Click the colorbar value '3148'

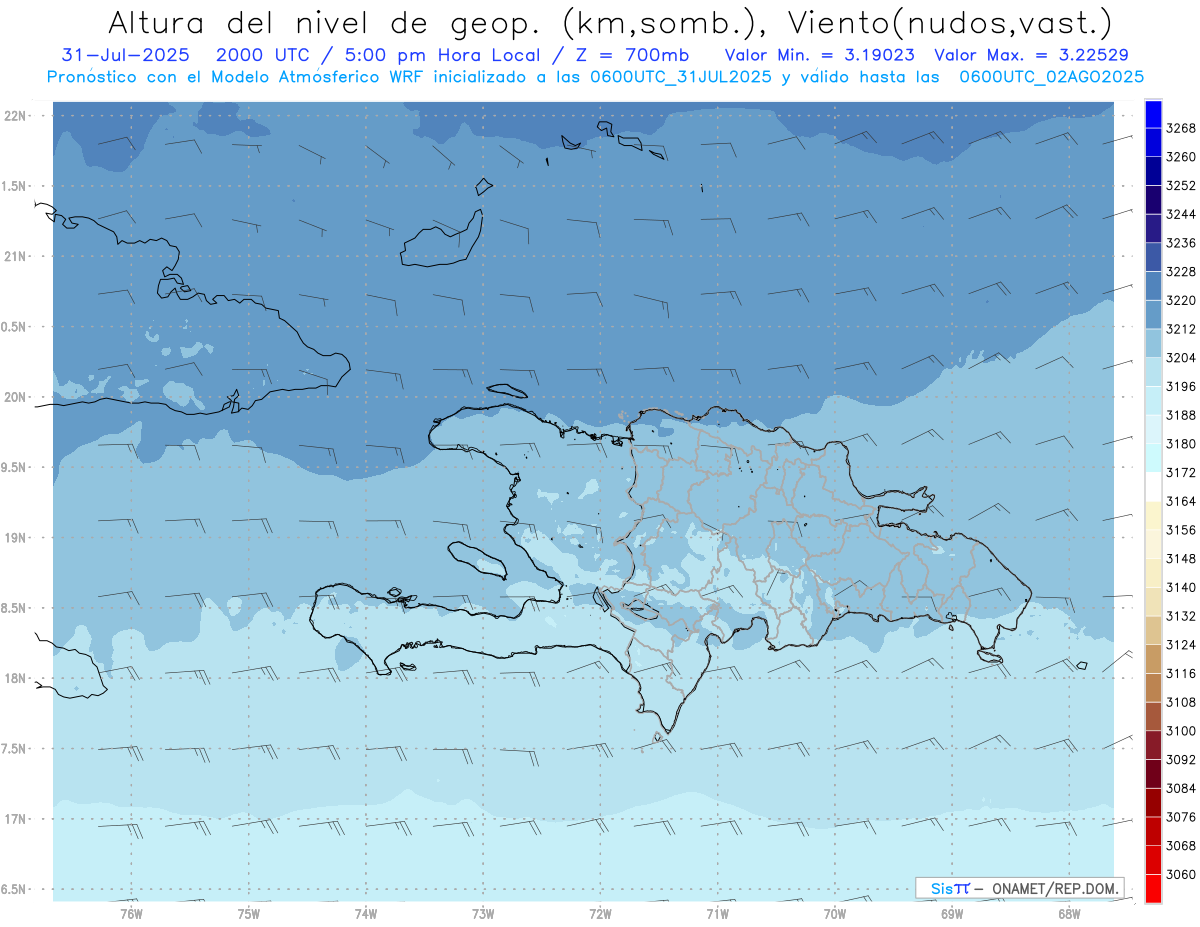1181,559
